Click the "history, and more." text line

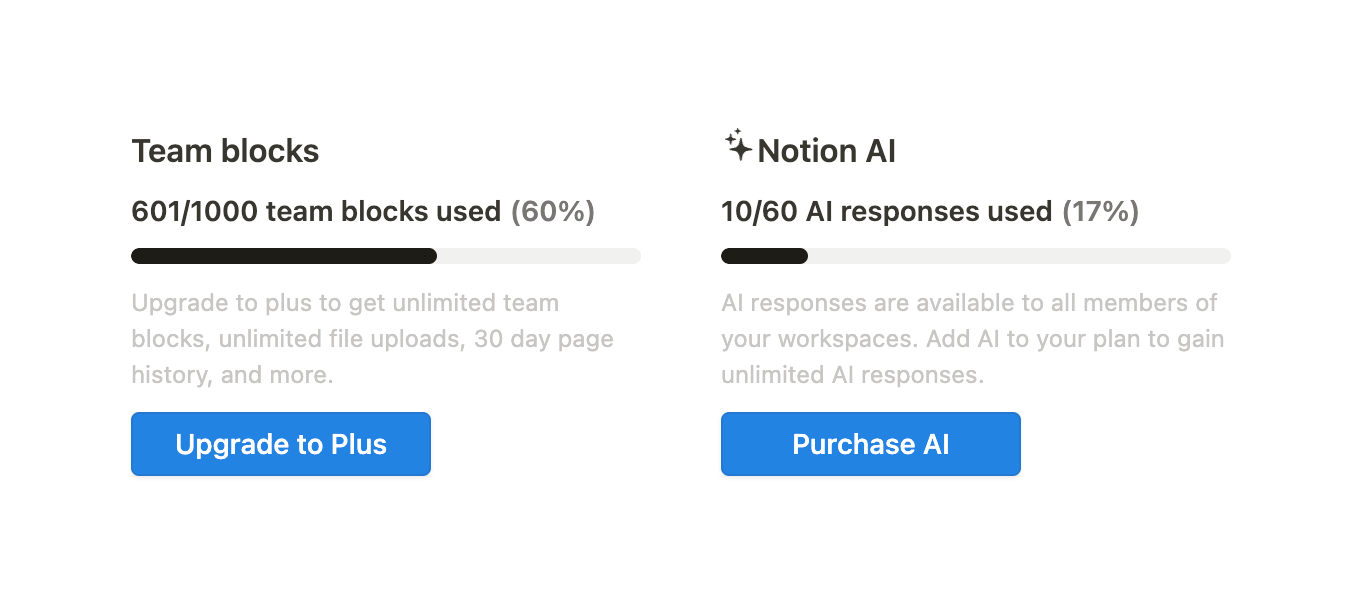(x=232, y=375)
